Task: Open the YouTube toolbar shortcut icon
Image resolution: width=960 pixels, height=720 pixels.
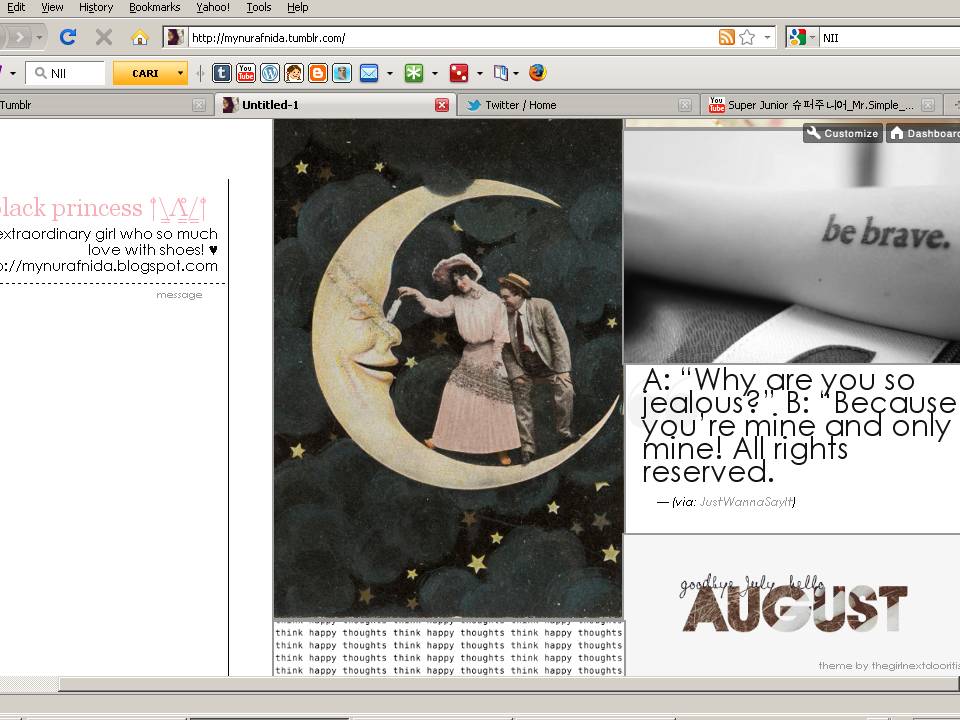Action: coord(246,73)
